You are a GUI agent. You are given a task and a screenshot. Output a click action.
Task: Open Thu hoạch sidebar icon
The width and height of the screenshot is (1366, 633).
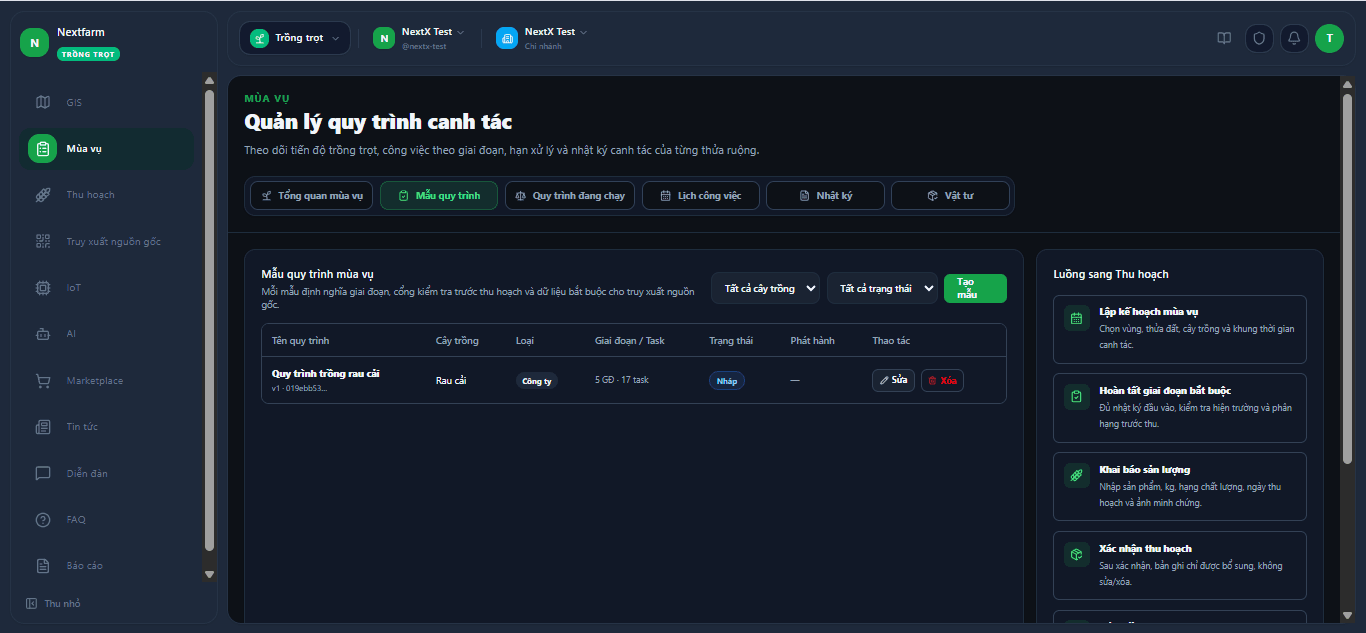pyautogui.click(x=43, y=195)
